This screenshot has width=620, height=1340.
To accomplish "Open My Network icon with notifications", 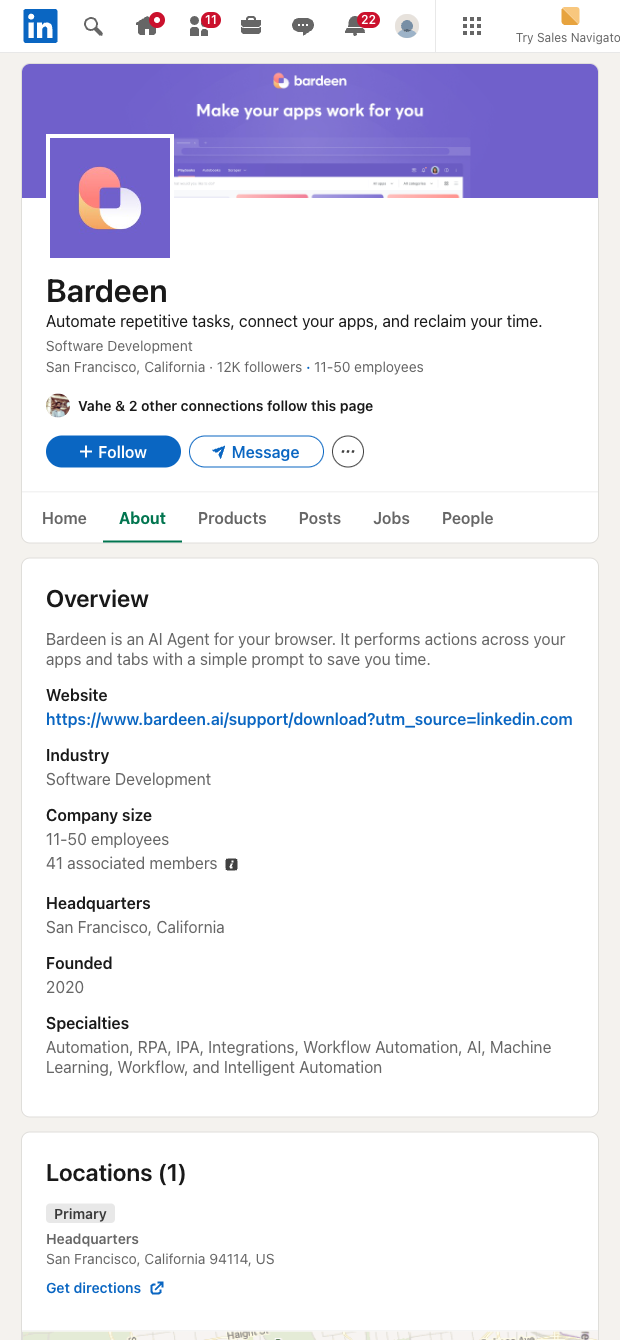I will 199,27.
